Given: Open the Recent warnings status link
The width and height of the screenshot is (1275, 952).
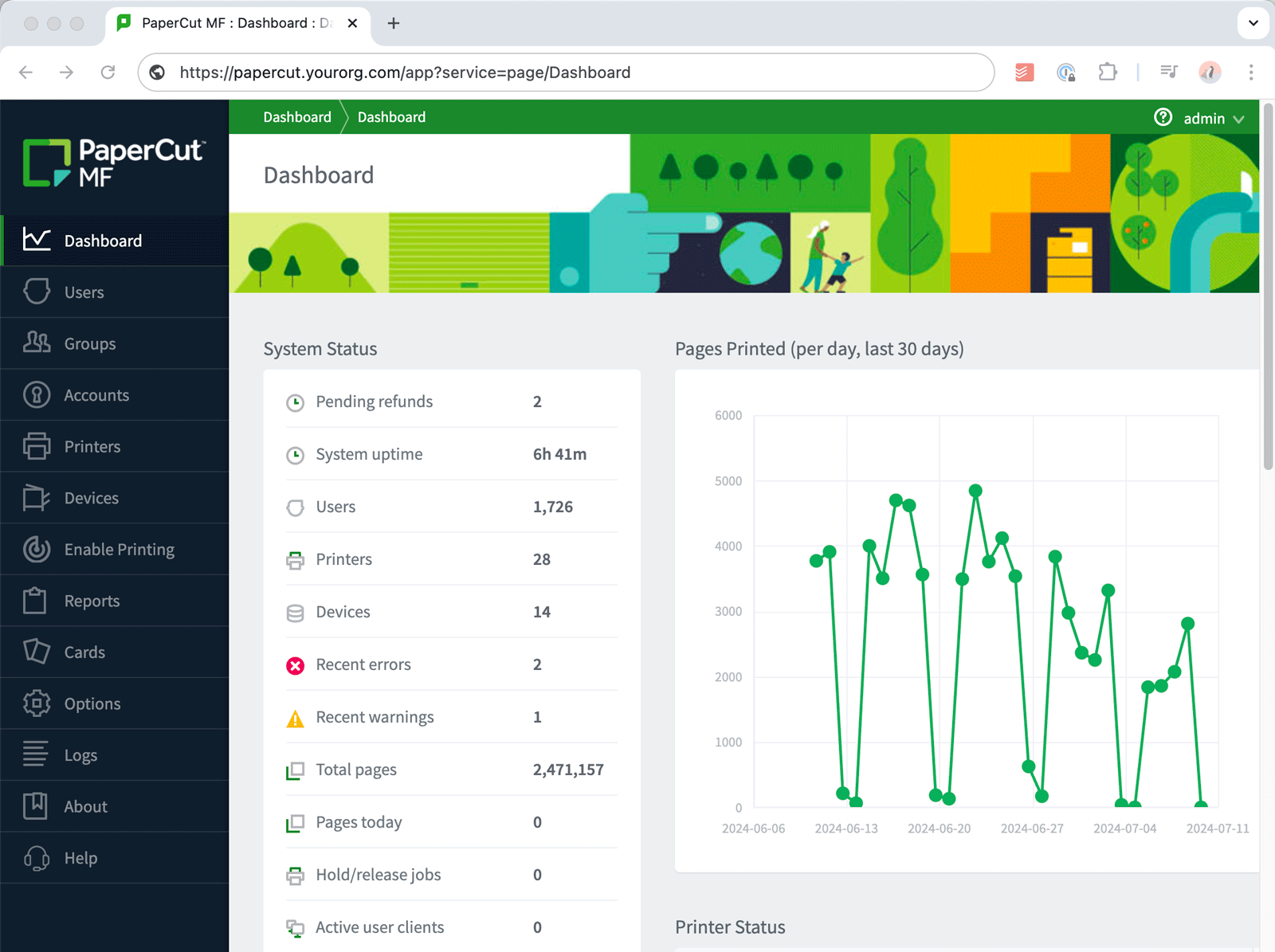Looking at the screenshot, I should coord(375,717).
